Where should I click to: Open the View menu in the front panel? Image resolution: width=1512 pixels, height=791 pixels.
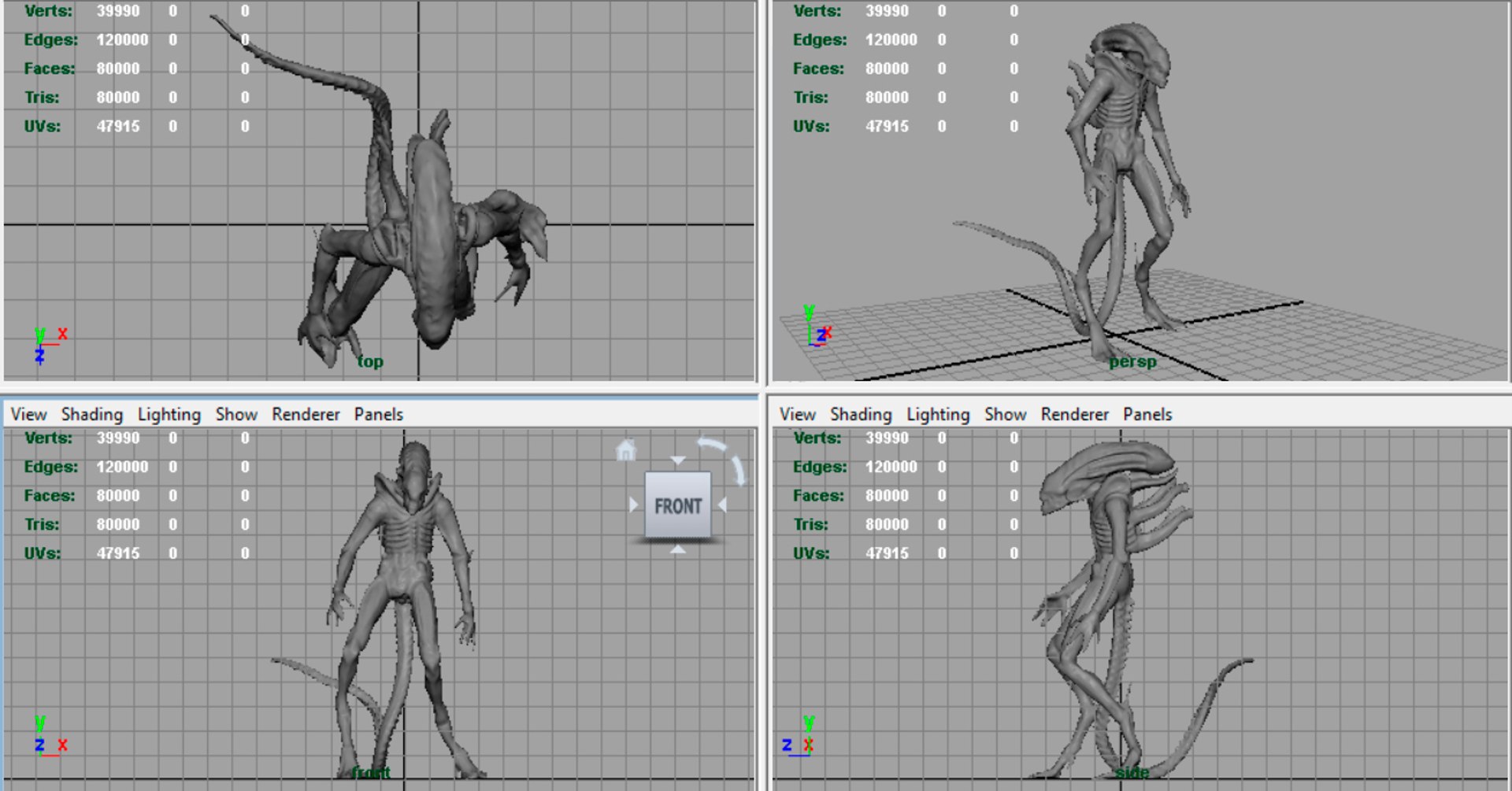tap(28, 414)
